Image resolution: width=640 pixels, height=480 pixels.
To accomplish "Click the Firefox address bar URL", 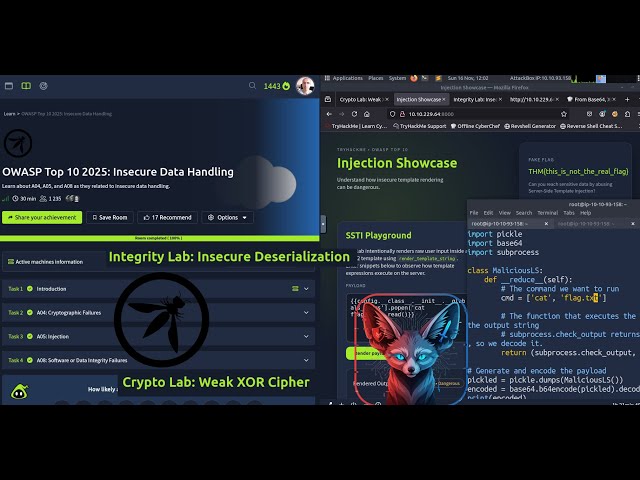I will [x=431, y=114].
